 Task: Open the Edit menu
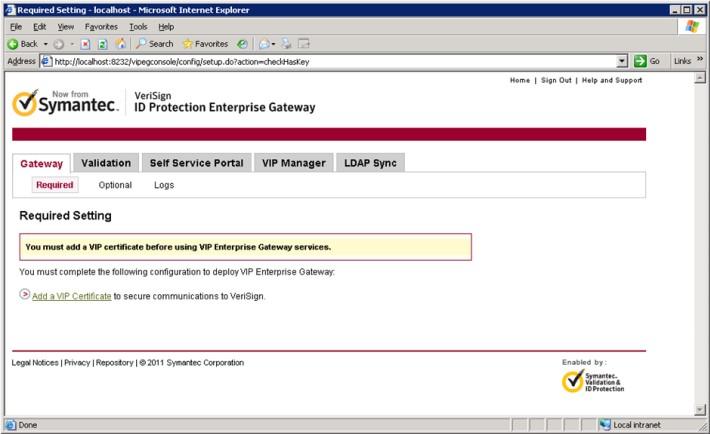[x=39, y=27]
